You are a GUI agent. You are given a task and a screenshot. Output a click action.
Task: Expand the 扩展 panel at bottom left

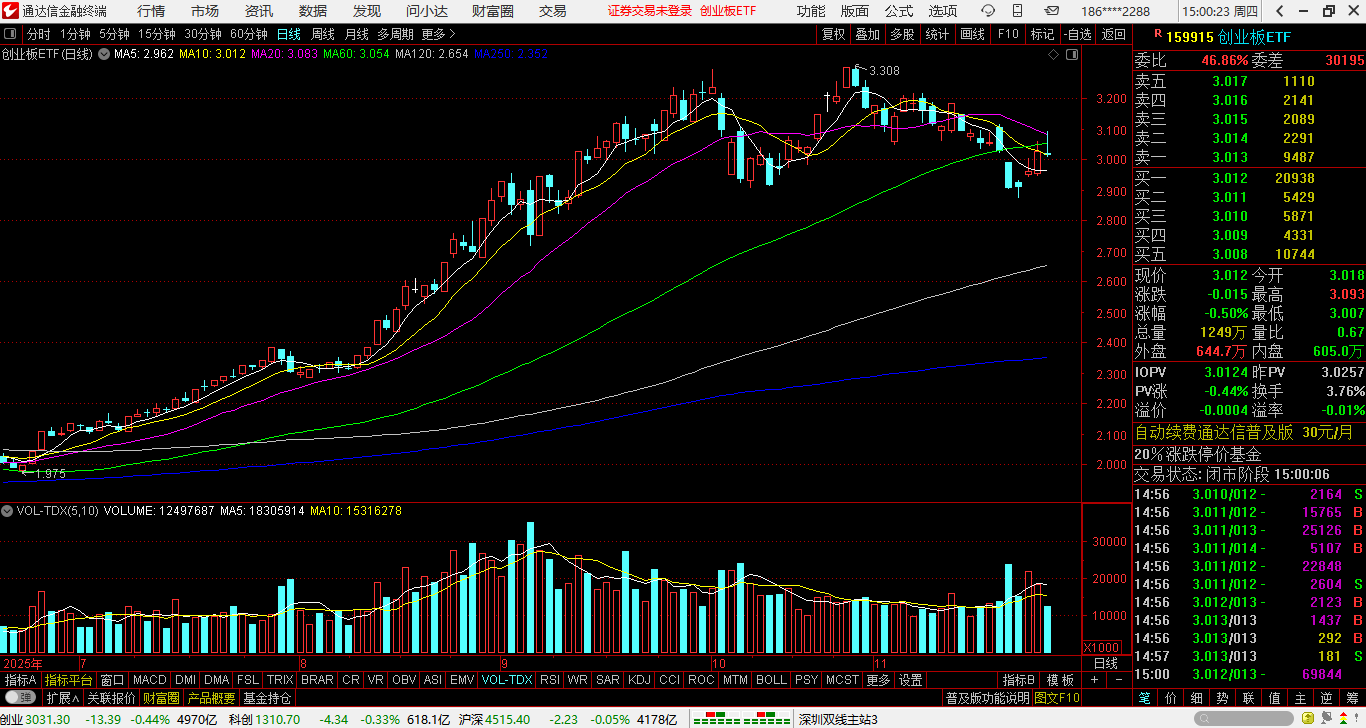(x=62, y=698)
